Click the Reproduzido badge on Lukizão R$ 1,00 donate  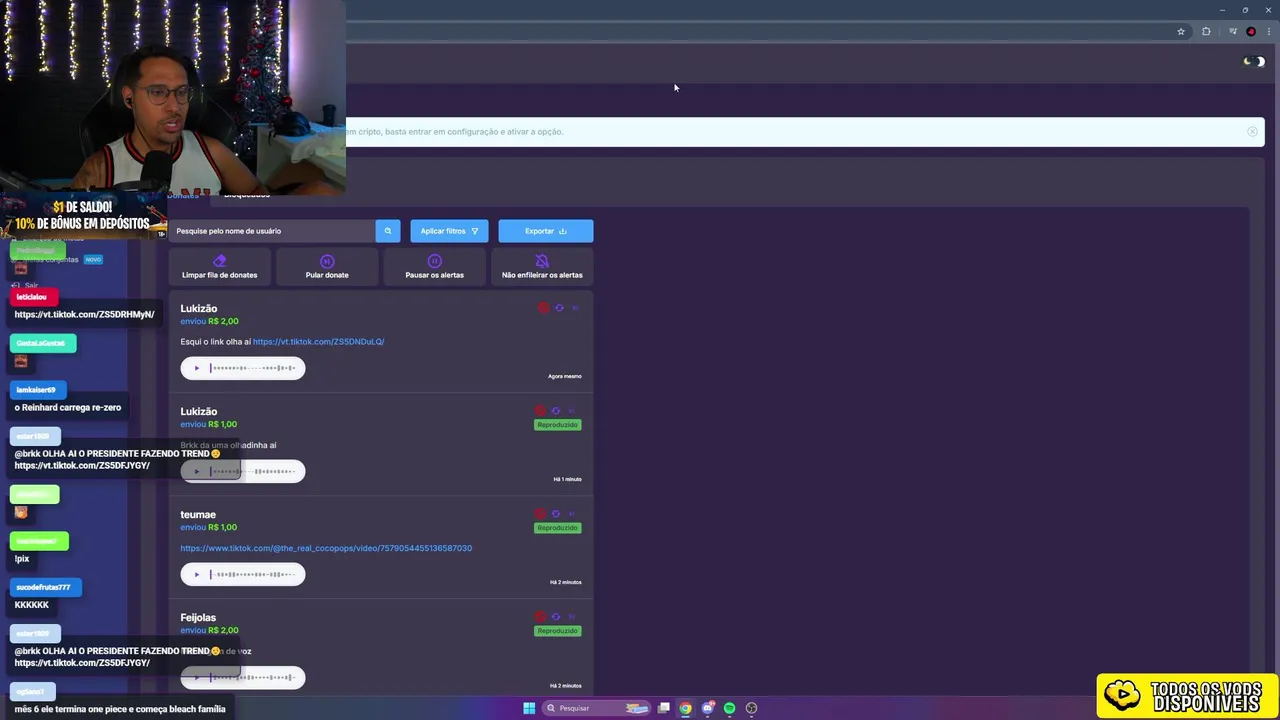pos(557,425)
